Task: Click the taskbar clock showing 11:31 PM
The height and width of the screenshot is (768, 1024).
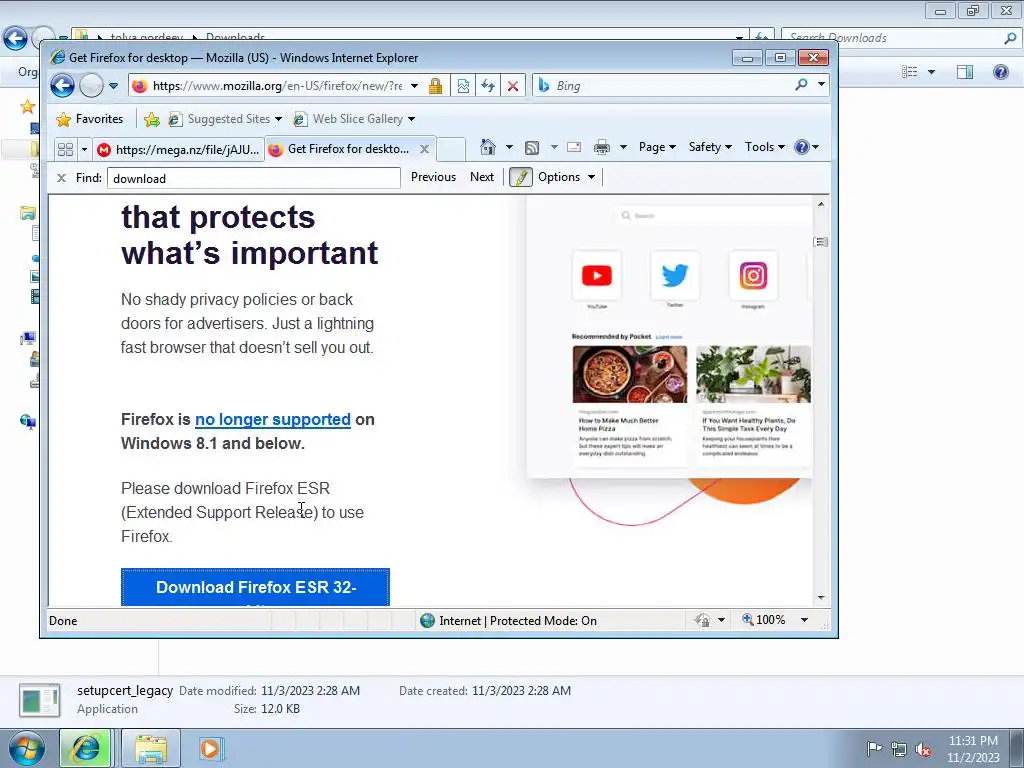Action: click(x=973, y=749)
